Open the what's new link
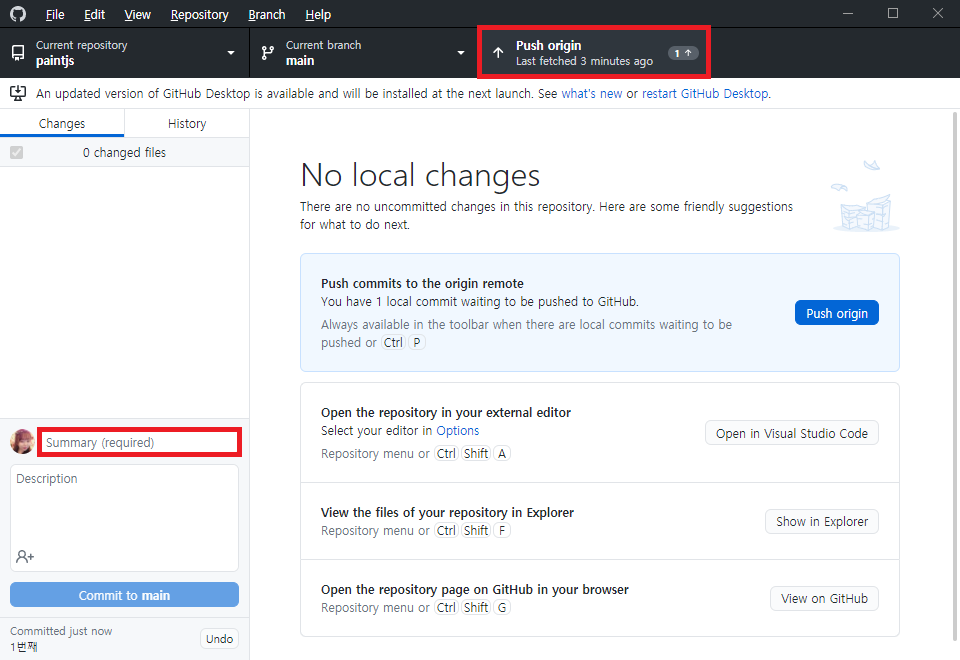 591,93
